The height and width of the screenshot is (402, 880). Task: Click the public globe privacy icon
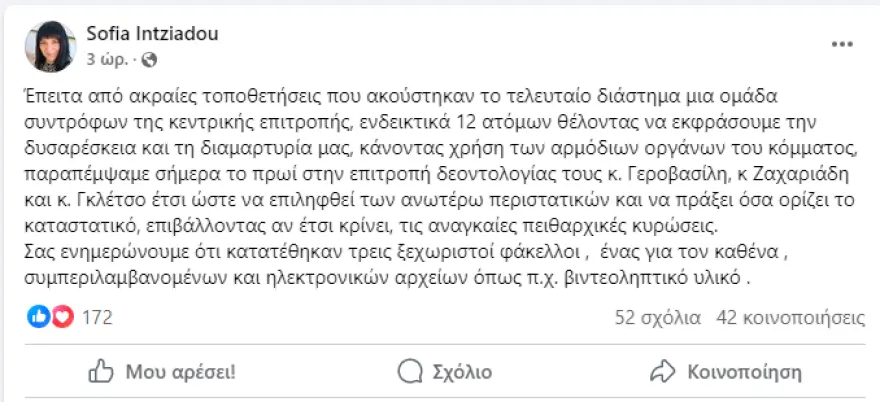tap(149, 60)
